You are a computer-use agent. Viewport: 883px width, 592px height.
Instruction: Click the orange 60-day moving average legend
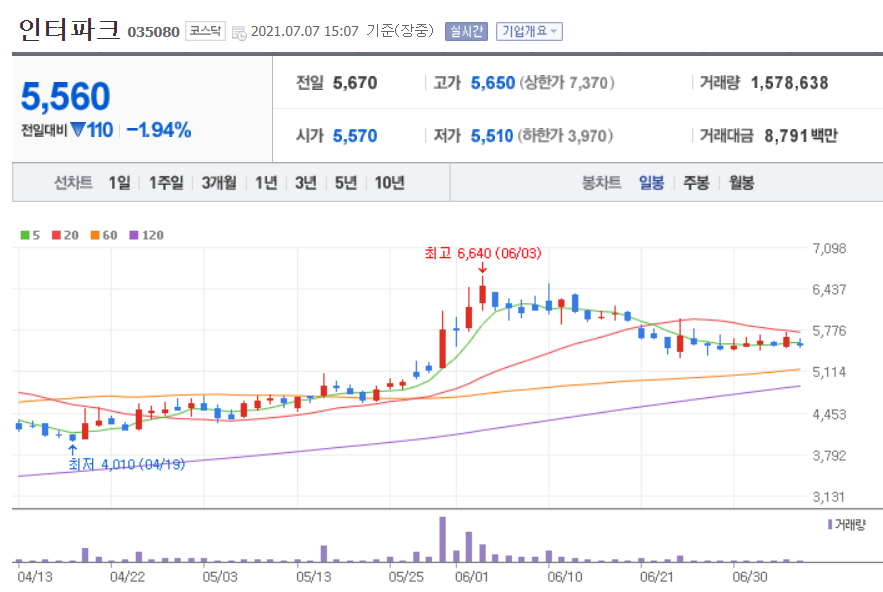click(104, 235)
